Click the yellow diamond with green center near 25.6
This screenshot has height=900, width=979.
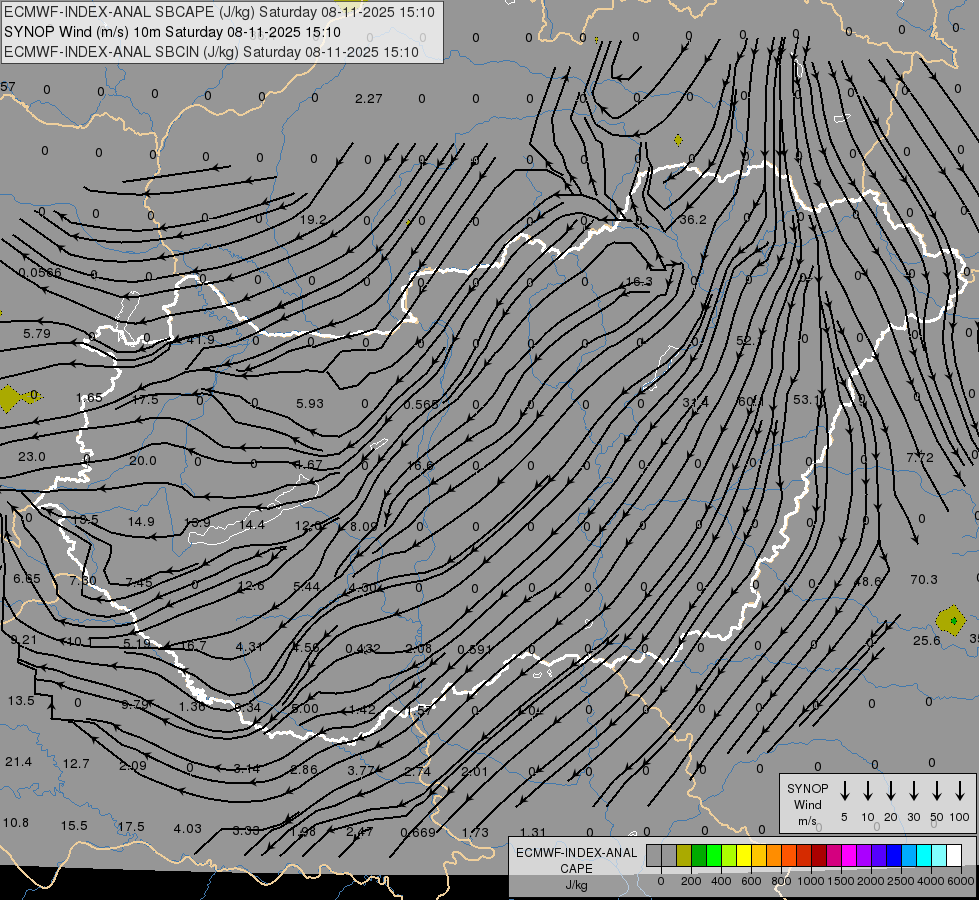coord(952,621)
